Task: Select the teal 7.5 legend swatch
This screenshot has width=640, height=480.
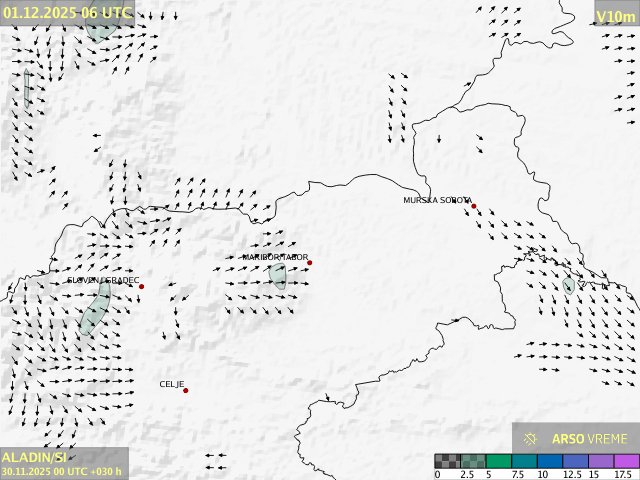Action: (x=524, y=461)
